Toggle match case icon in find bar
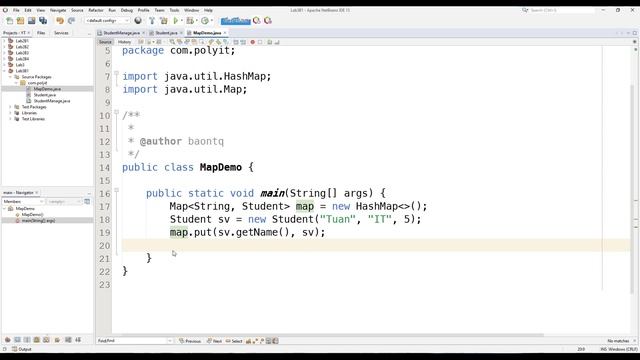 [248, 341]
